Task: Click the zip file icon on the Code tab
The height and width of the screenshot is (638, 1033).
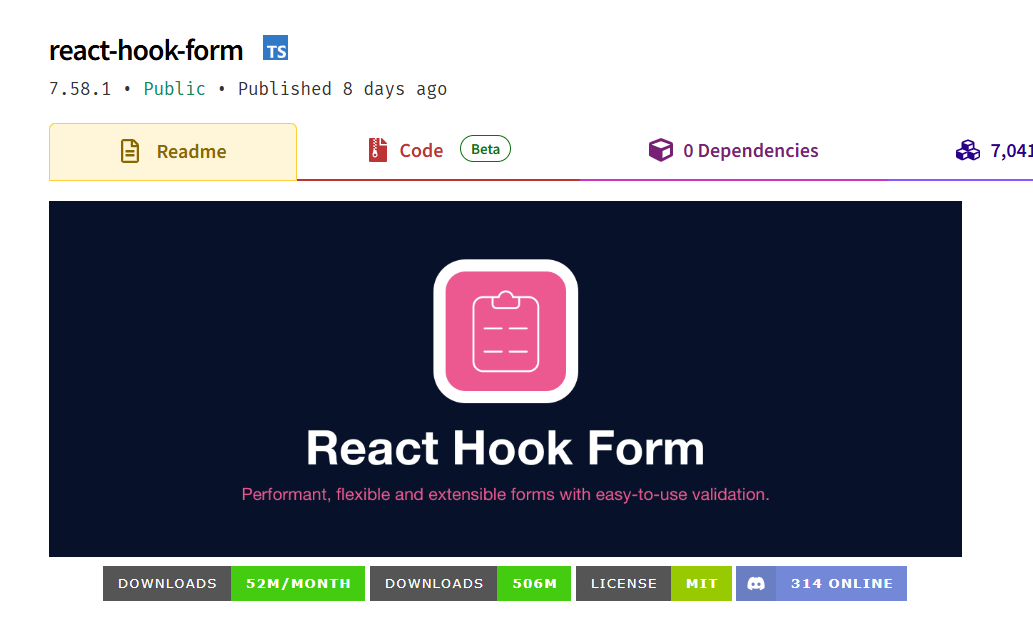Action: (x=376, y=149)
